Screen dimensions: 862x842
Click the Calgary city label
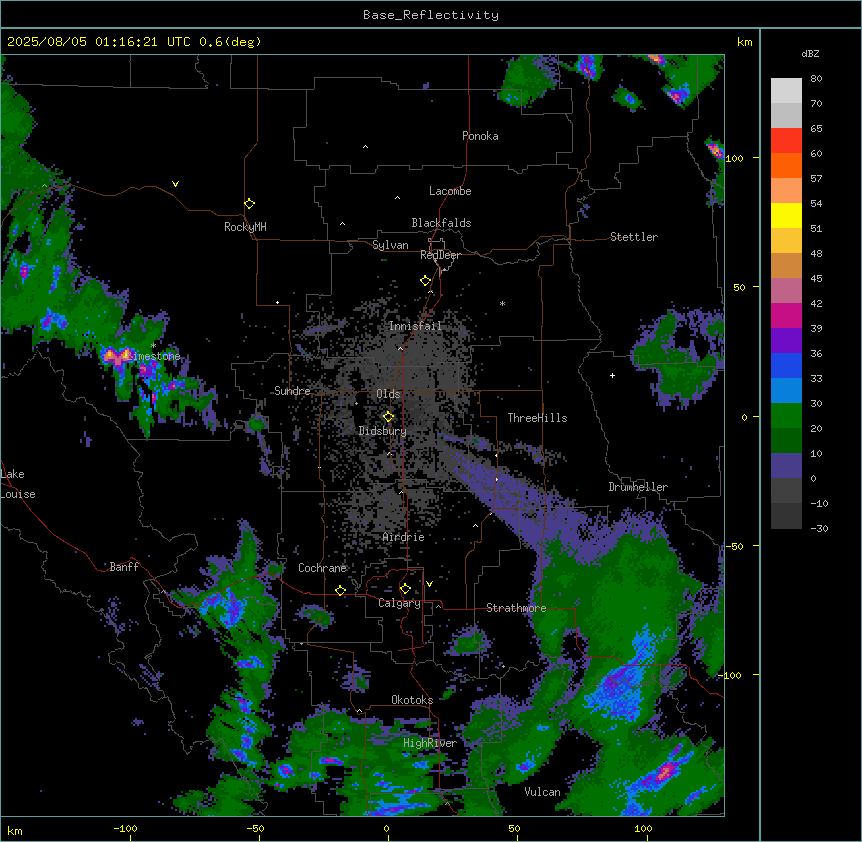coord(399,603)
